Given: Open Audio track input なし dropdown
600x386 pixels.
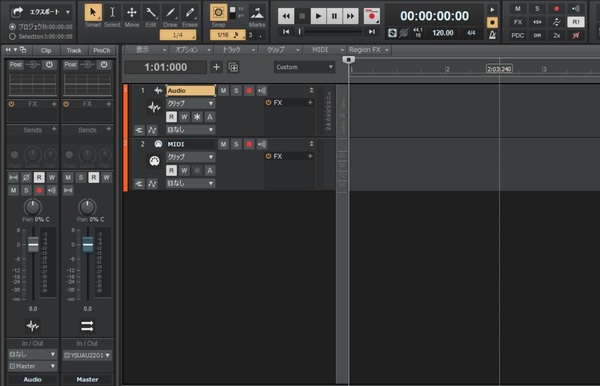Looking at the screenshot, I should [x=191, y=130].
